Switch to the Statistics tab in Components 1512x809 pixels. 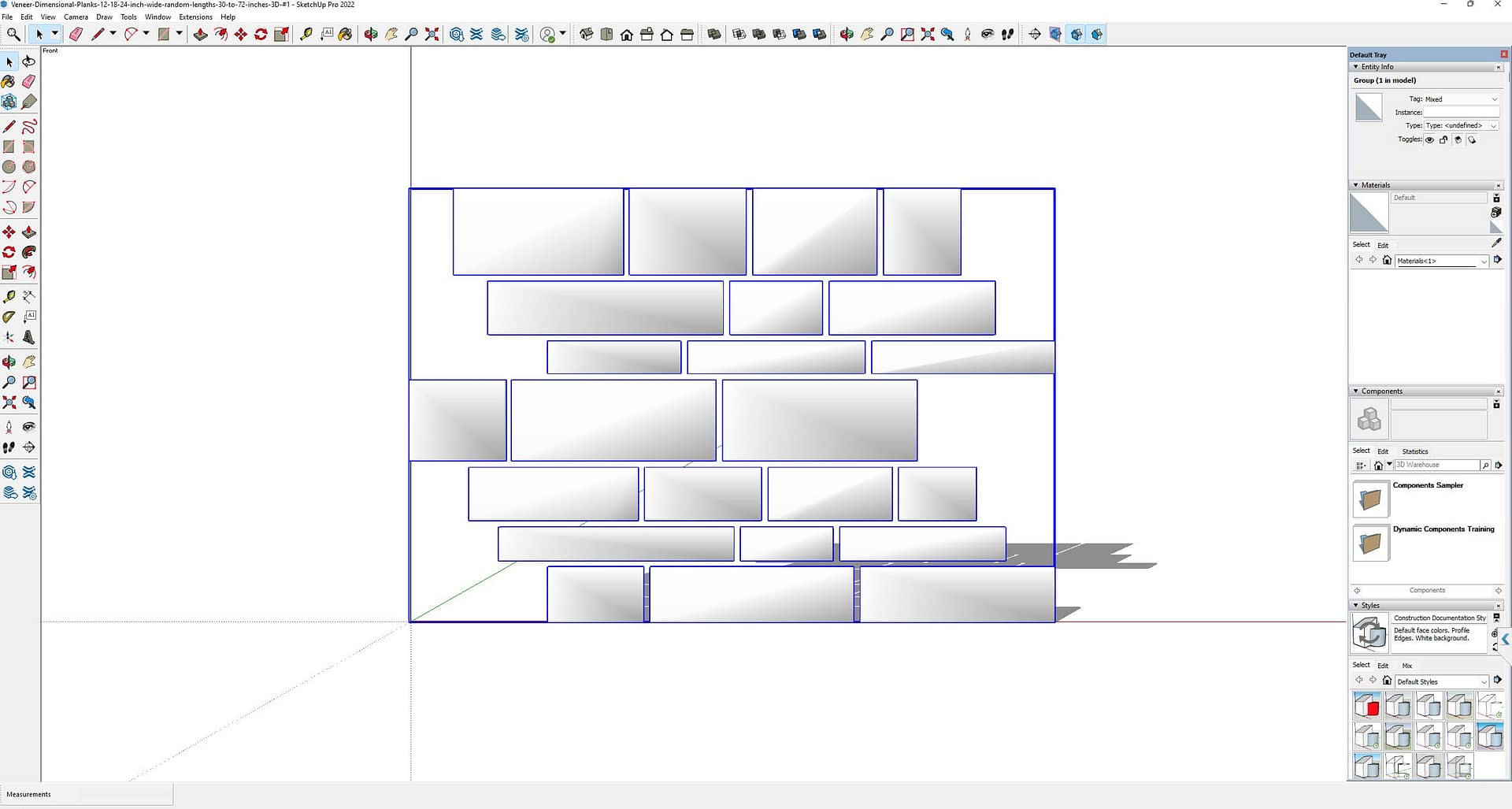click(1414, 451)
